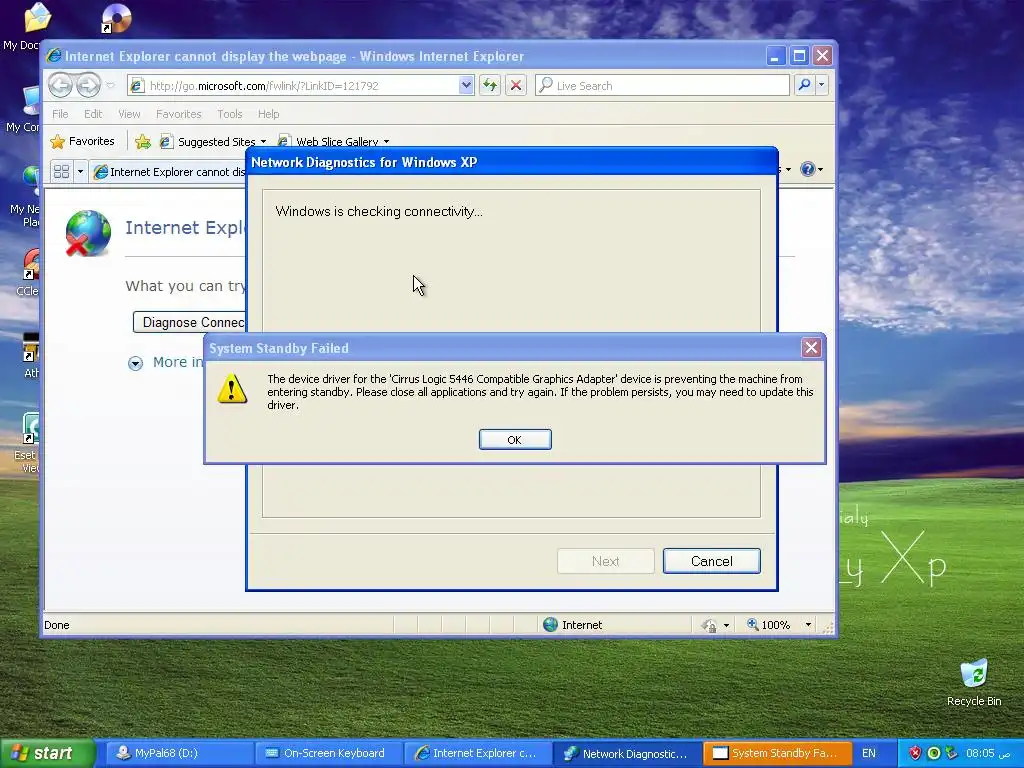The image size is (1024, 768).
Task: Open the File menu in IE
Action: click(x=60, y=114)
